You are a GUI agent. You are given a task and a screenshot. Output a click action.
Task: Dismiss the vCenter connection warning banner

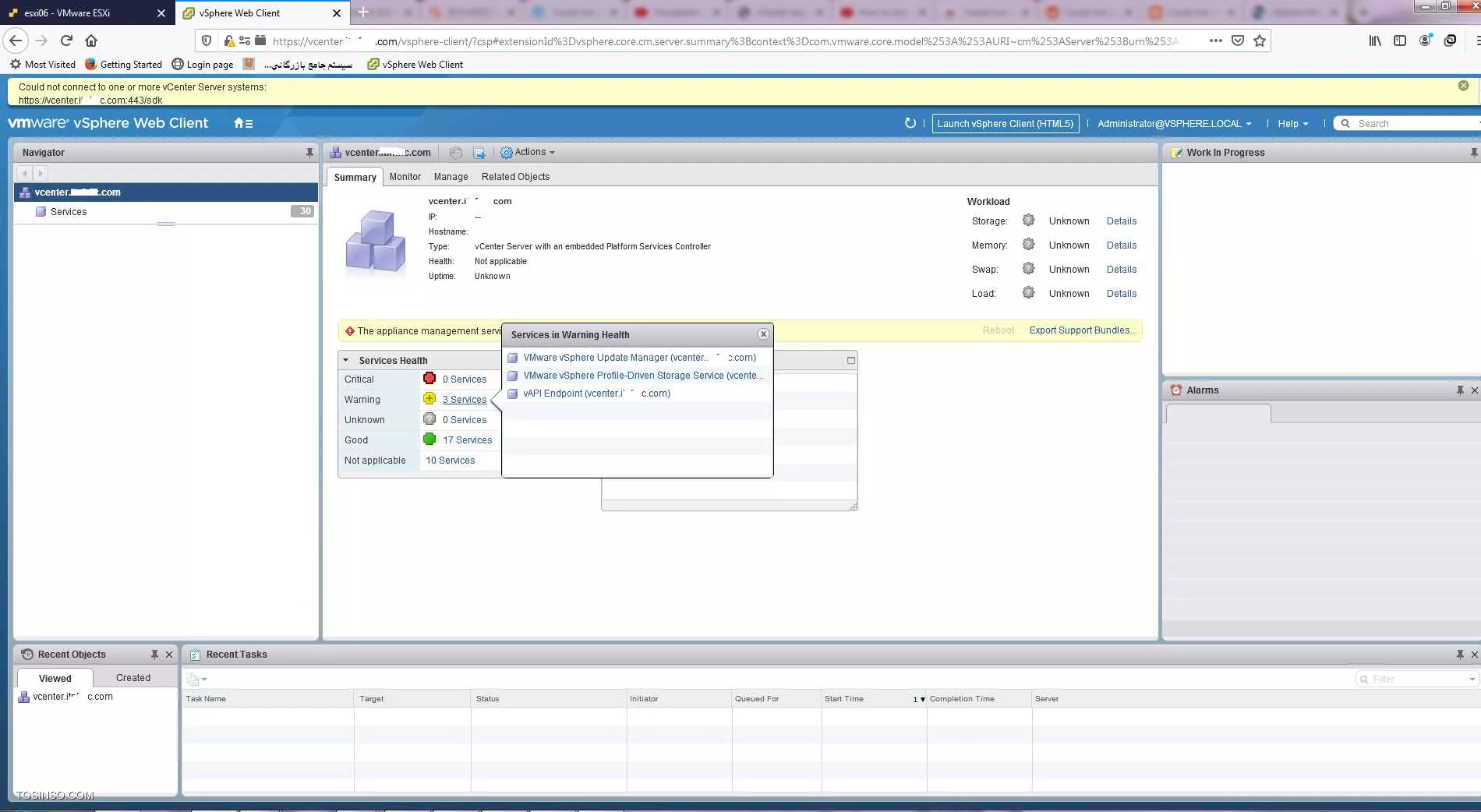coord(1463,86)
